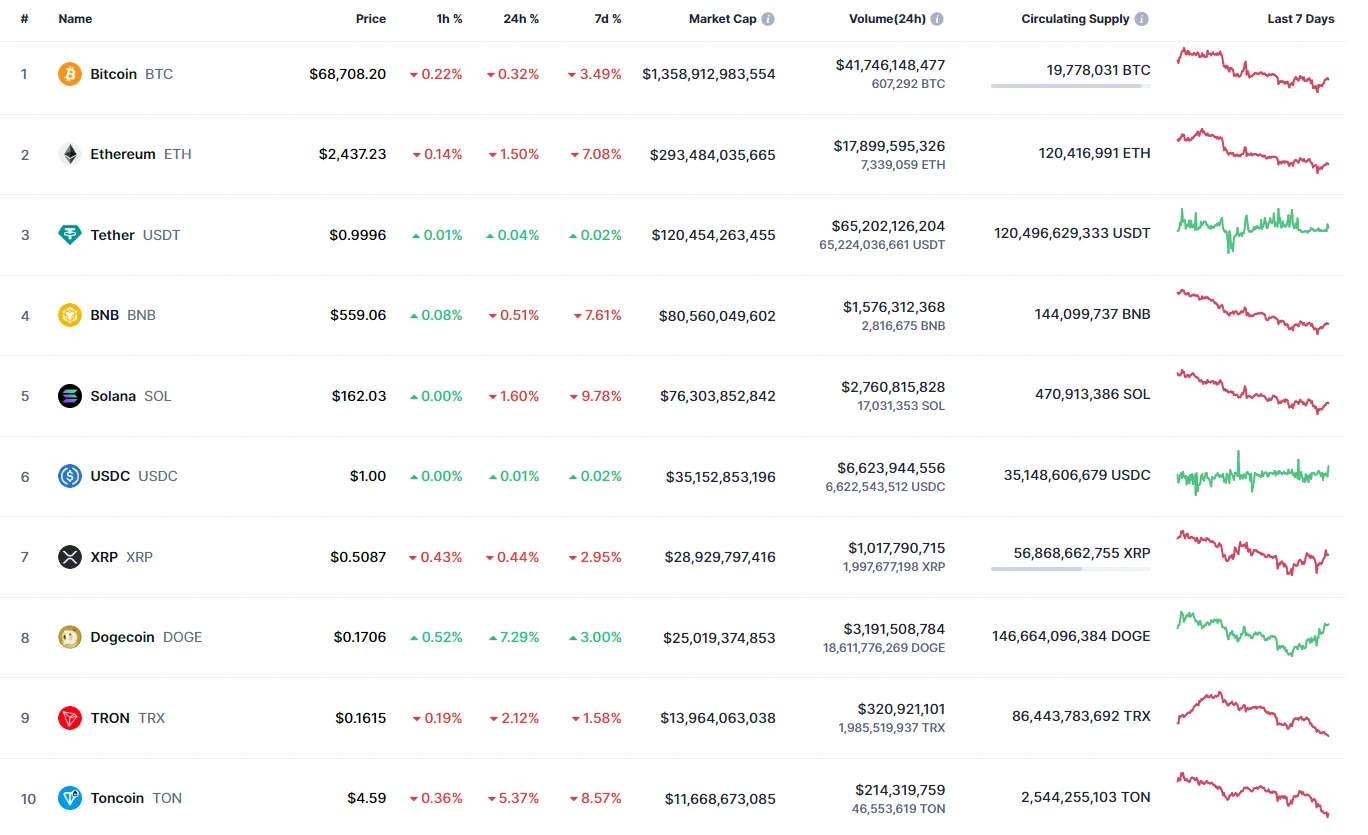Click the XRP logo icon
Viewport: 1368px width, 835px height.
pos(70,557)
